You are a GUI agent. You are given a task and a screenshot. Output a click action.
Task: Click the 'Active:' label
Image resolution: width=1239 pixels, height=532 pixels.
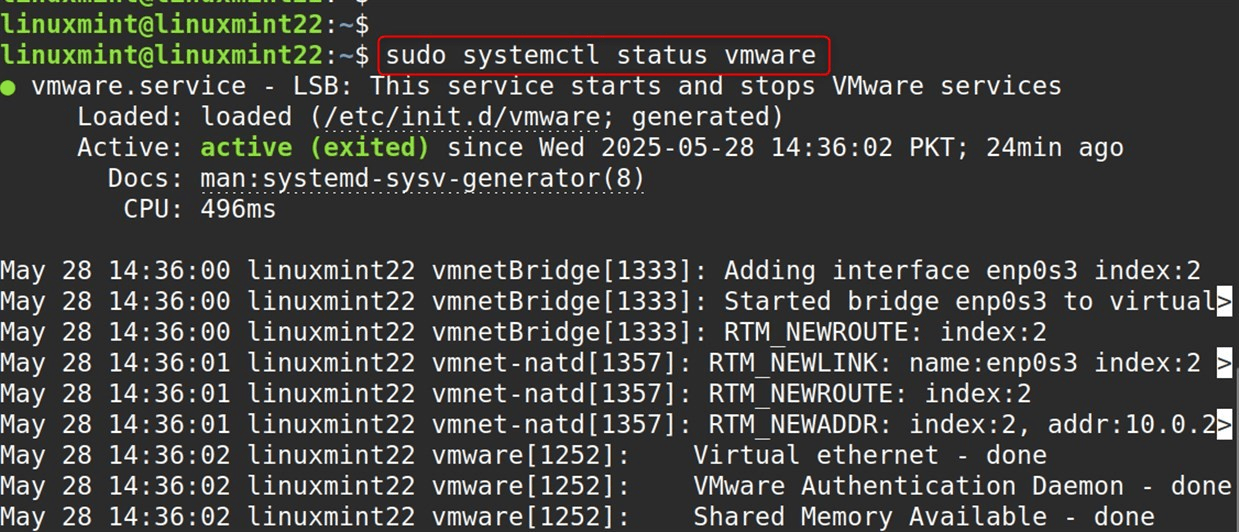coord(131,148)
